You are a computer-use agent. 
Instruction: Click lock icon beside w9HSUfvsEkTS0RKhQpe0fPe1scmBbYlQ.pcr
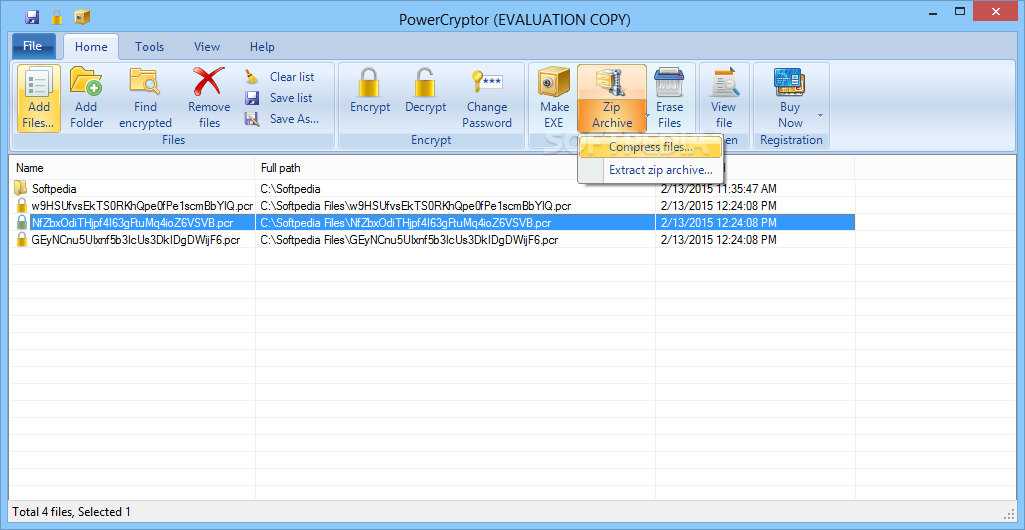point(22,206)
